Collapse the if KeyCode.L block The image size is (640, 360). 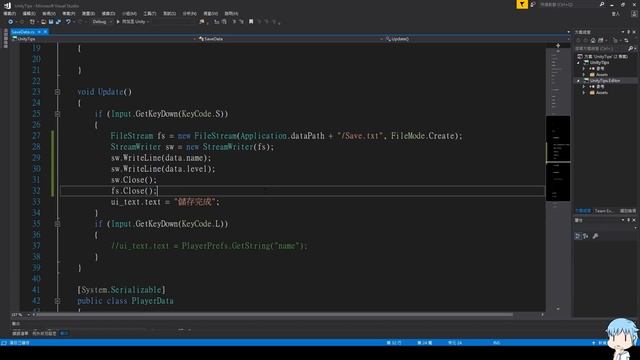pos(57,224)
